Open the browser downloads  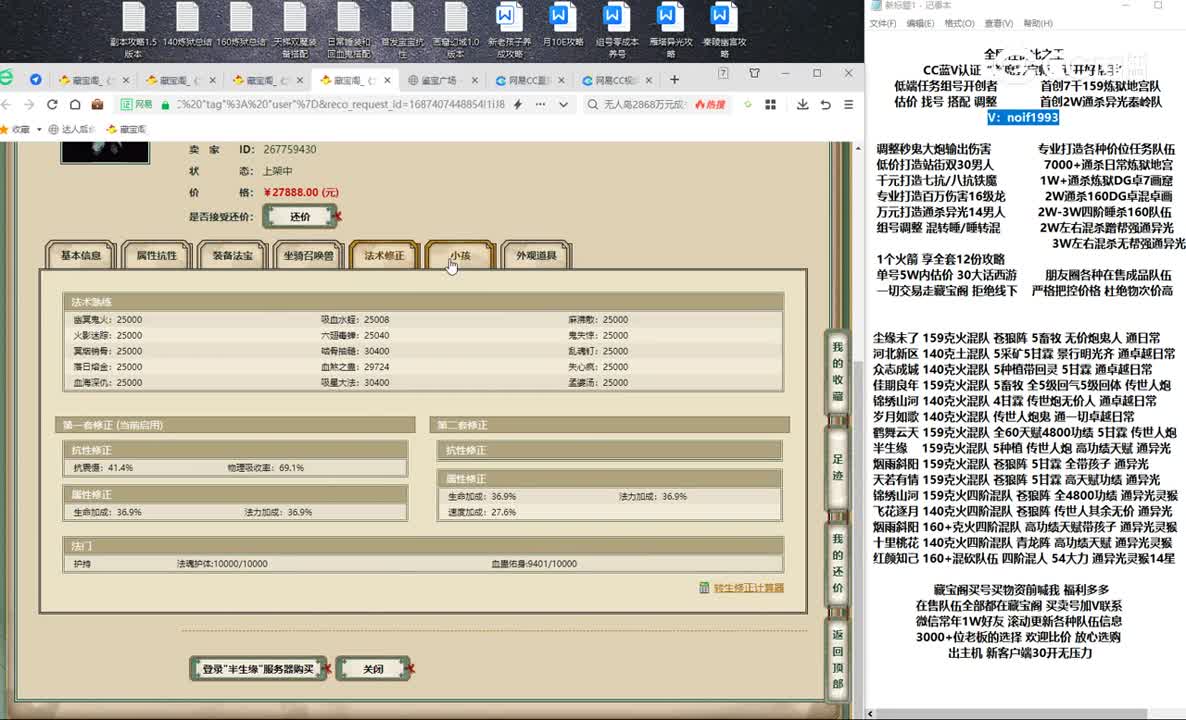tap(803, 104)
